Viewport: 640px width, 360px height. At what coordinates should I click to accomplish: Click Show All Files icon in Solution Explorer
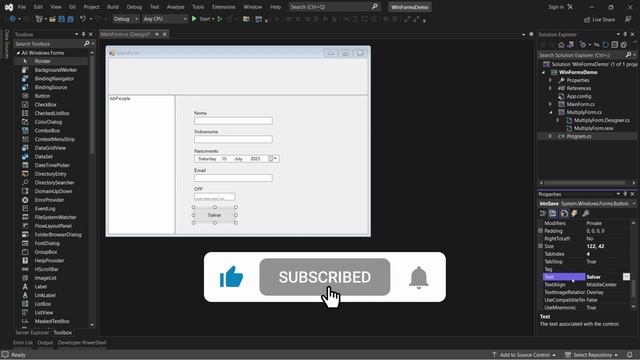click(x=624, y=45)
